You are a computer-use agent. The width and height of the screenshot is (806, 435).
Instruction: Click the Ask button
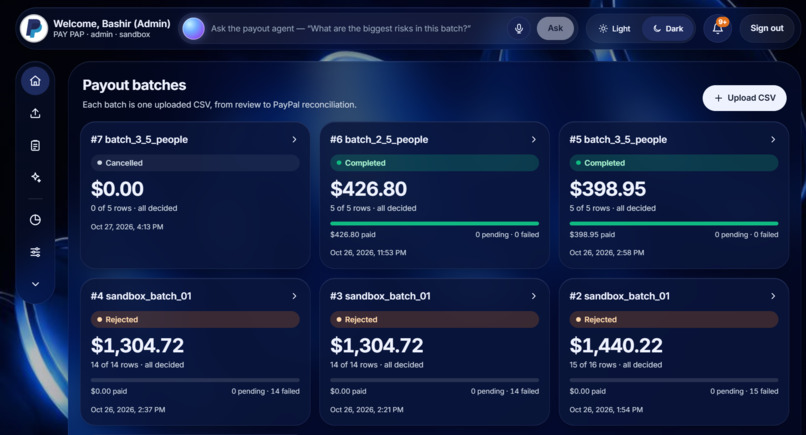pyautogui.click(x=555, y=28)
